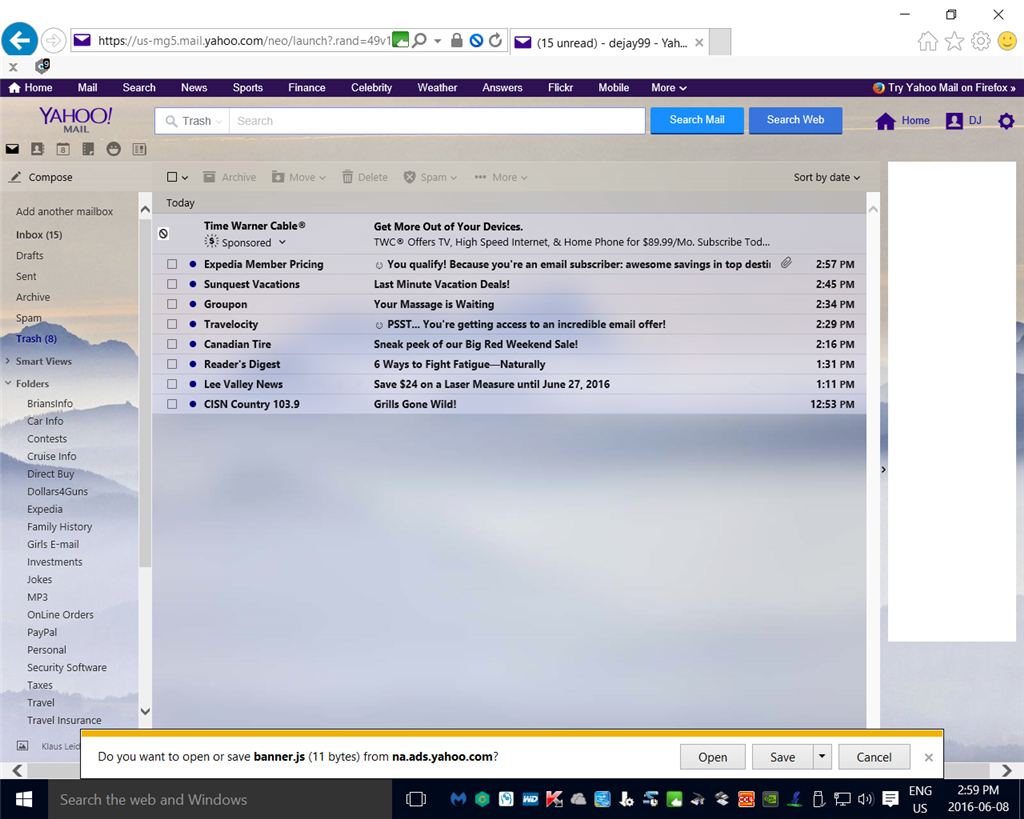Check the Canadian Tire email checkbox
The image size is (1024, 819).
coord(172,344)
